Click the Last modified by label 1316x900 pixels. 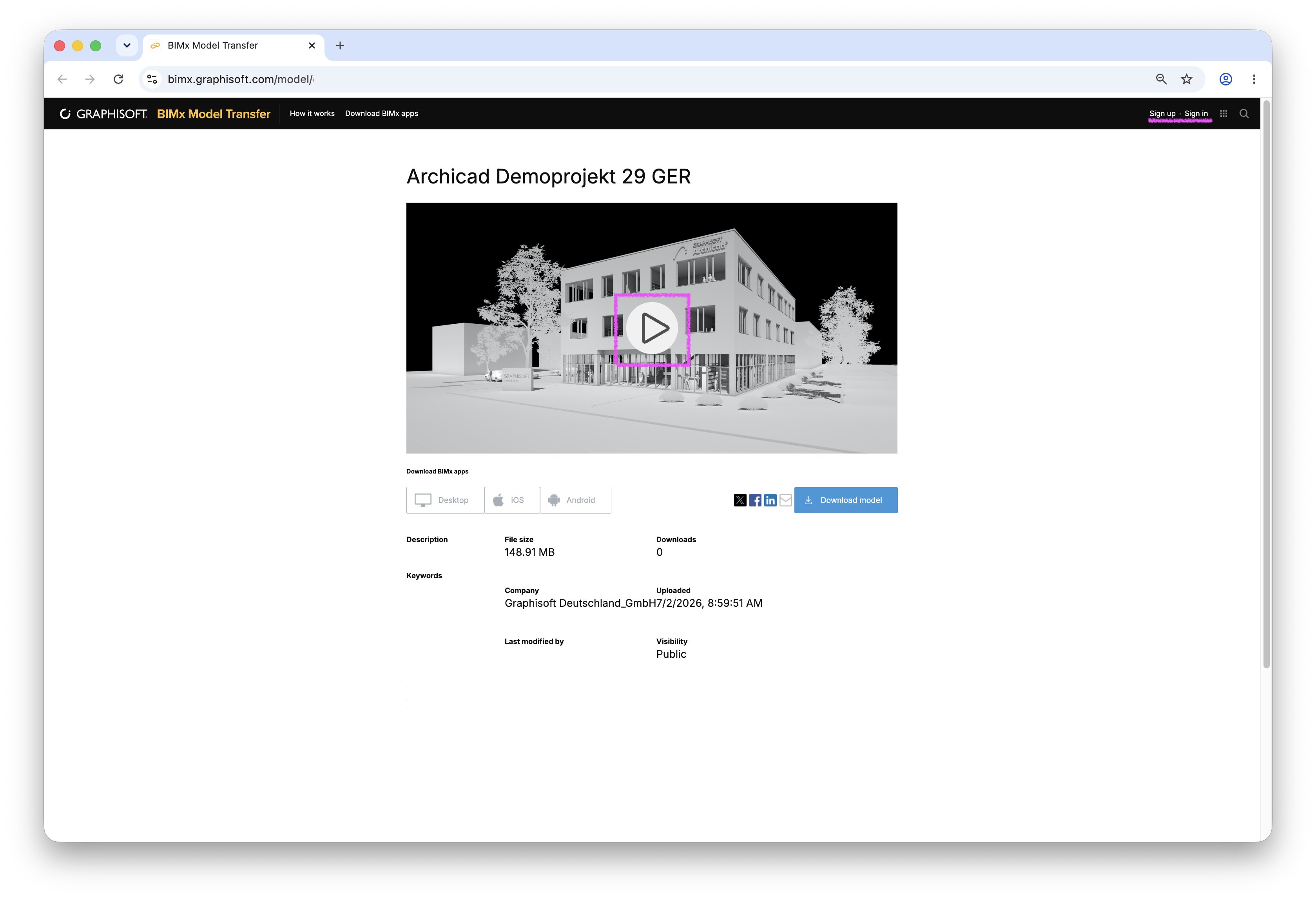(x=534, y=641)
